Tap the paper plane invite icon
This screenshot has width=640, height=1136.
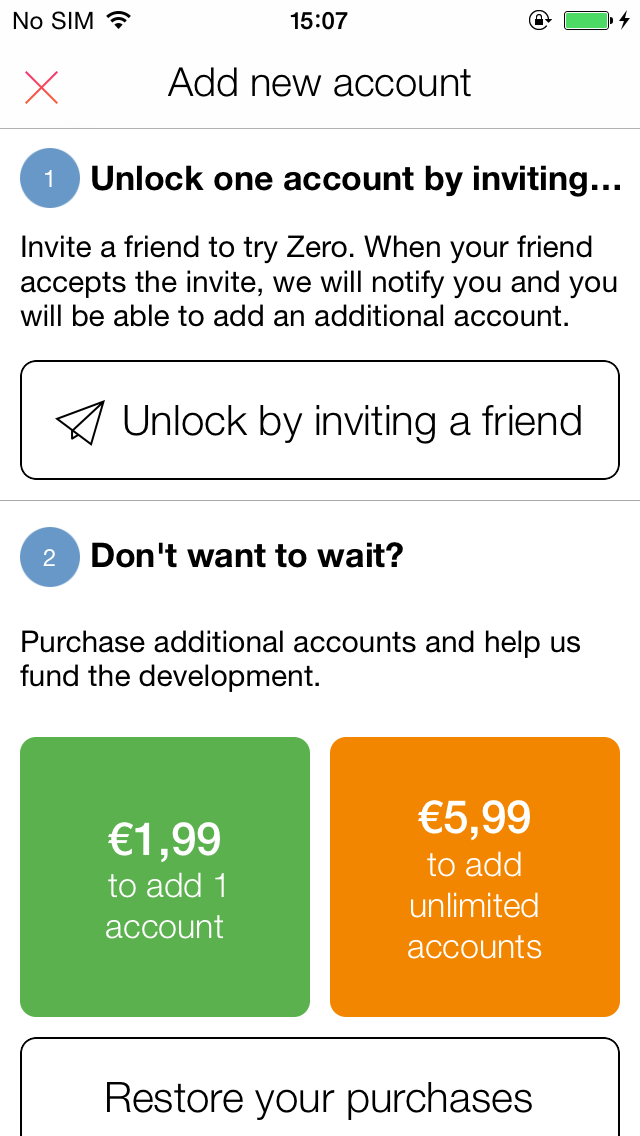pyautogui.click(x=80, y=421)
